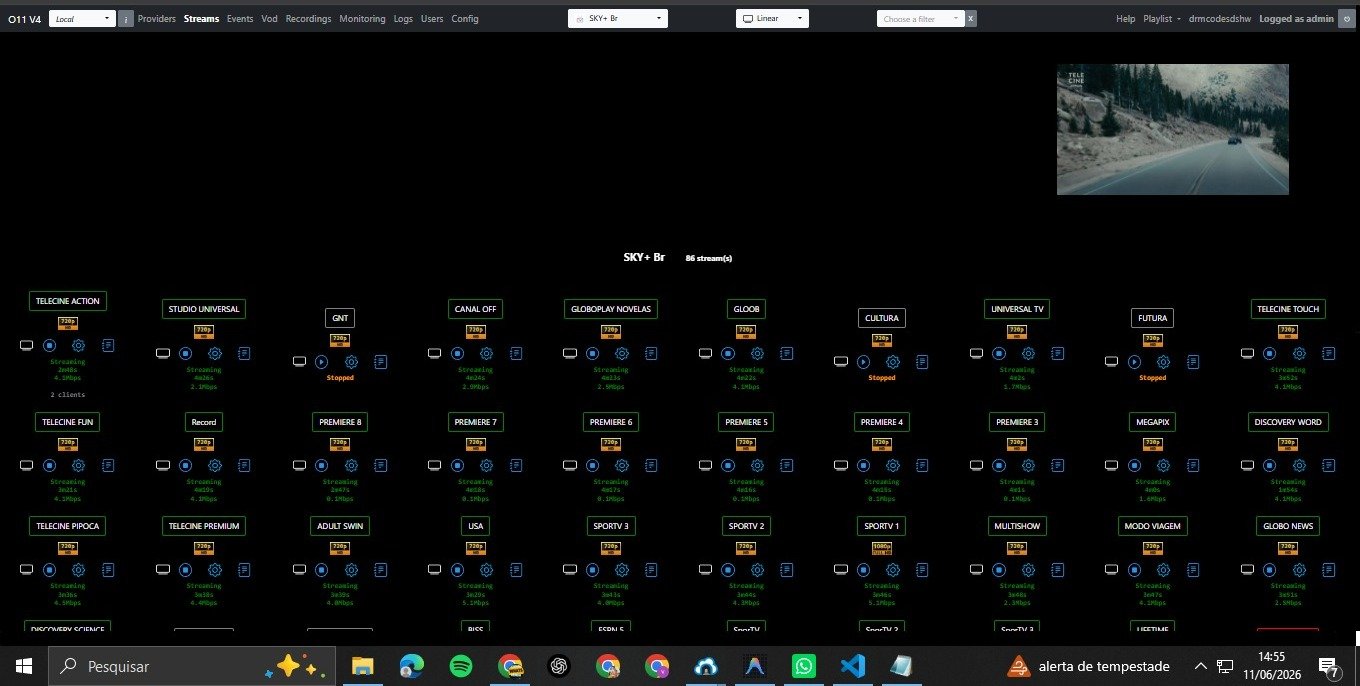Open admin settings gear in top-right corner
This screenshot has height=686, width=1360.
click(x=1346, y=18)
